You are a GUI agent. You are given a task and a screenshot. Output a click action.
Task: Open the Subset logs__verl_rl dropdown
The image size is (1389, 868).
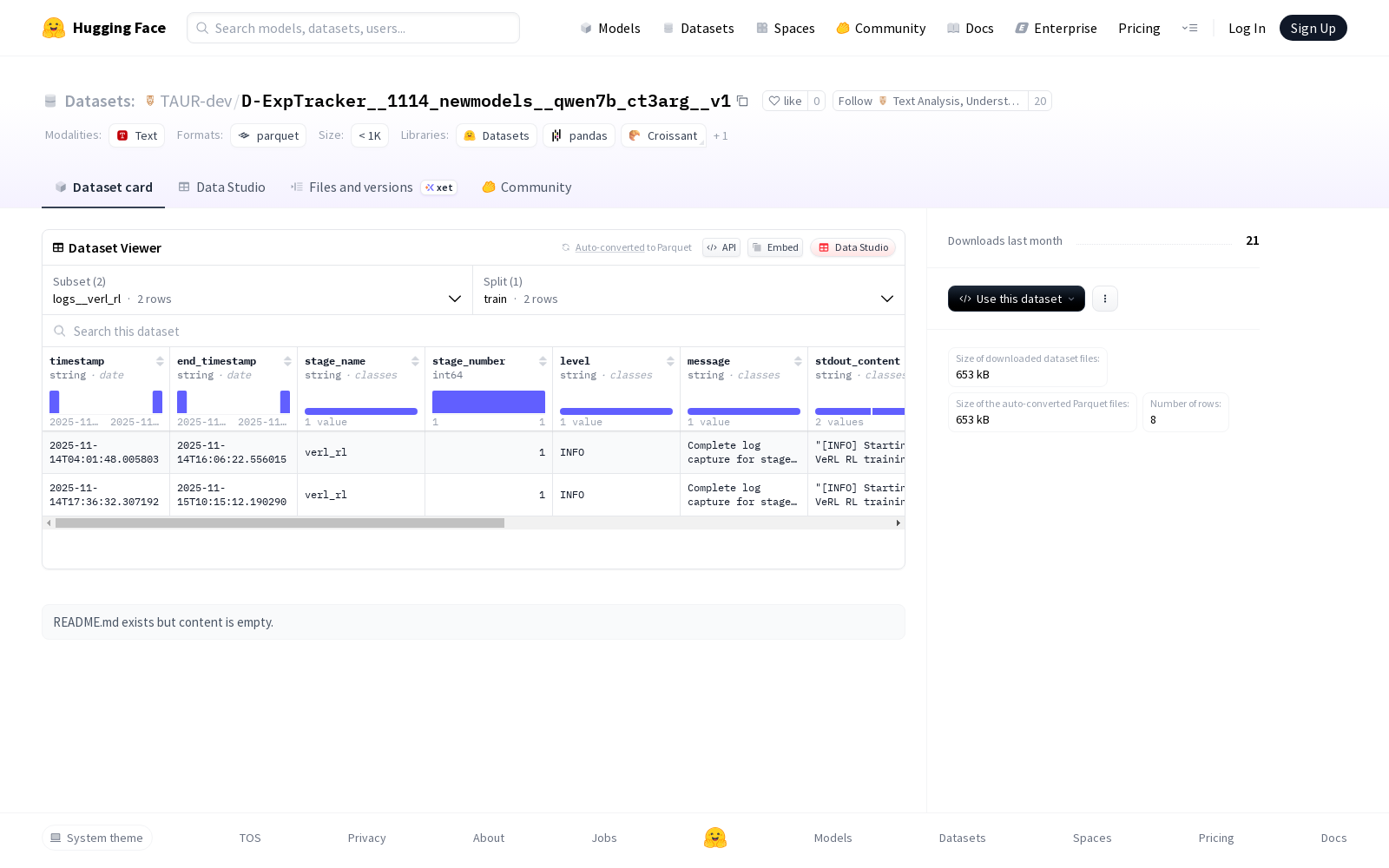coord(257,290)
